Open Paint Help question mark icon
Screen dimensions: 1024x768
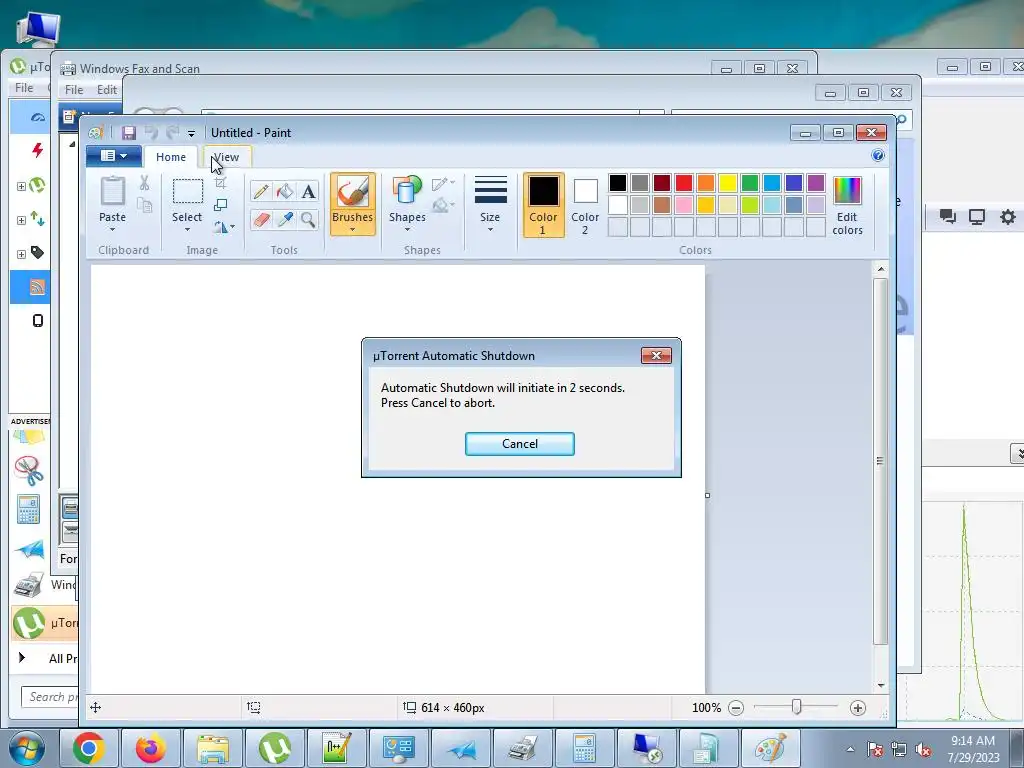click(x=878, y=155)
